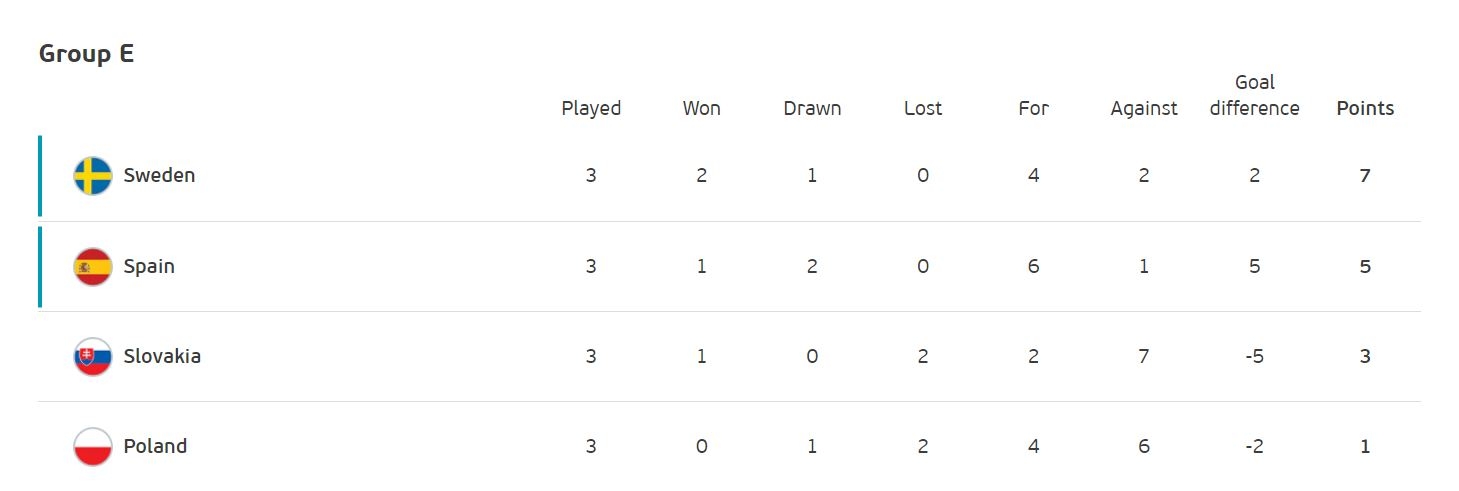Click Sweden's points value of 7
The image size is (1459, 491).
pyautogui.click(x=1365, y=176)
